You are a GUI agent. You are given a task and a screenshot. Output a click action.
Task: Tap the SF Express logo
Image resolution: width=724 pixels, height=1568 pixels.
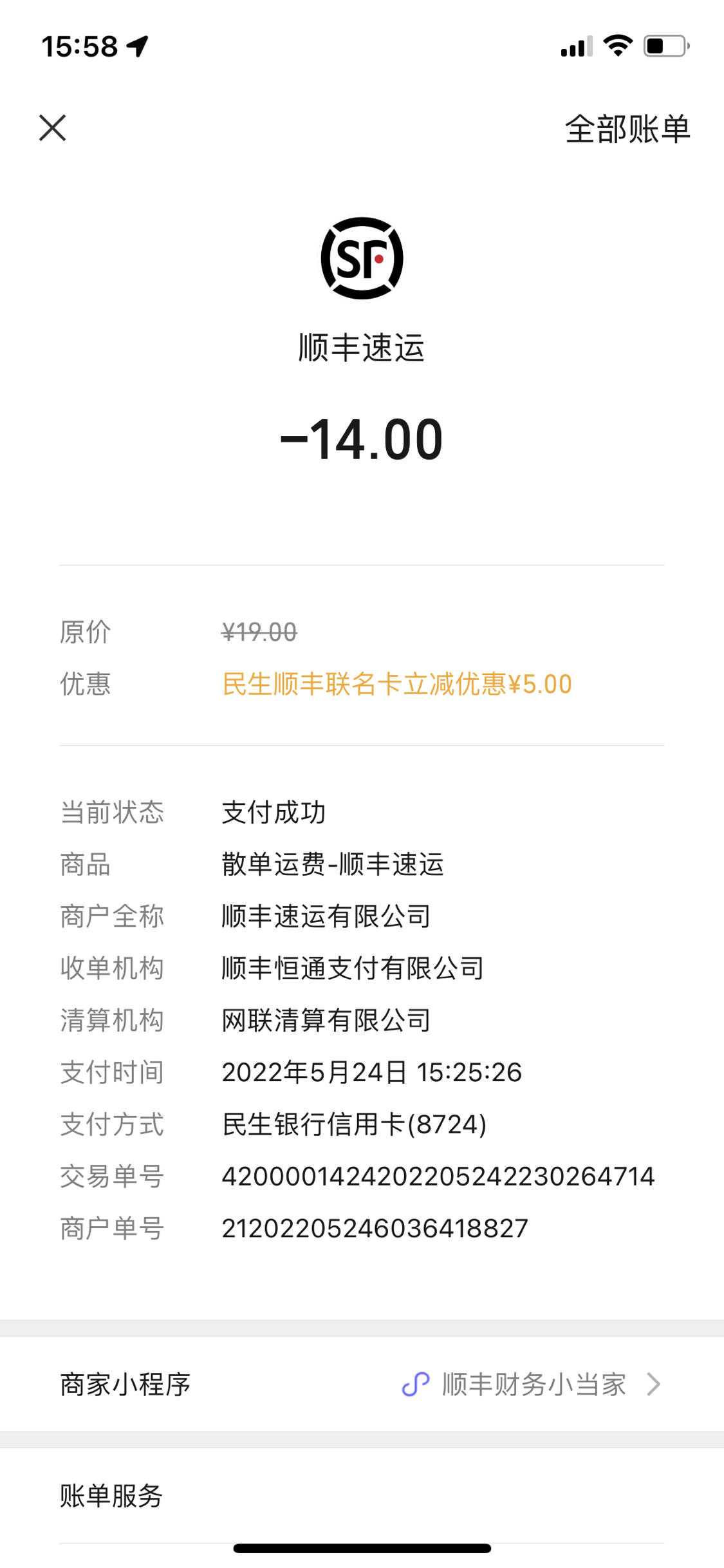[x=362, y=258]
